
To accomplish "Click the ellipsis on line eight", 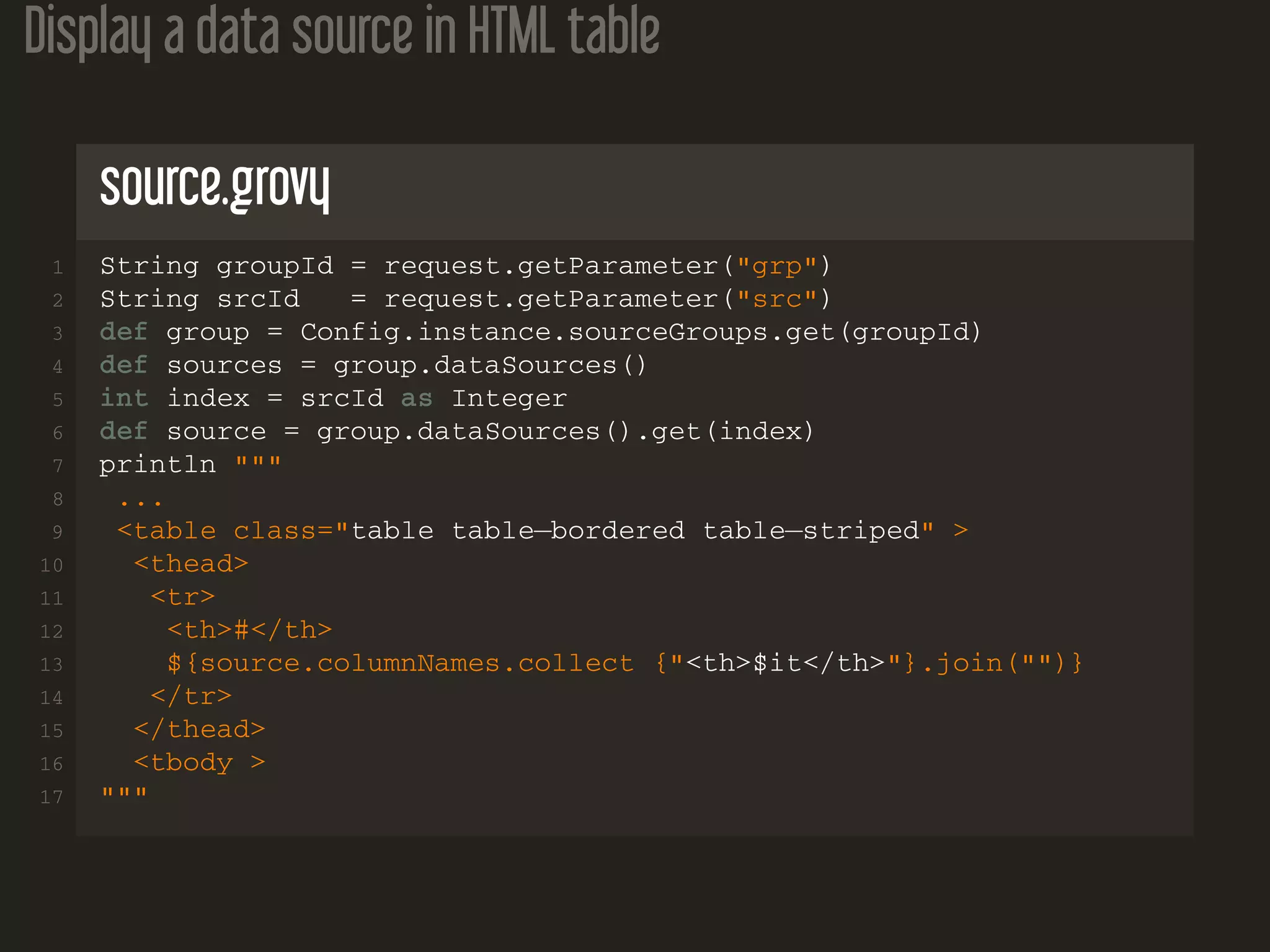I will coord(141,503).
